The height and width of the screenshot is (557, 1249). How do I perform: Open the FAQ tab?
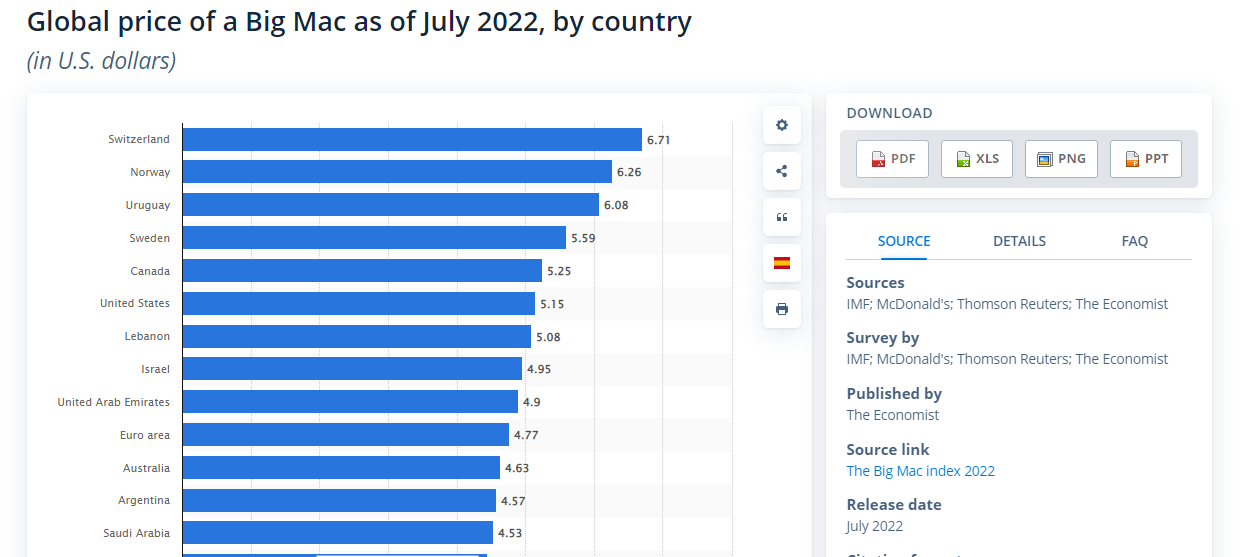pyautogui.click(x=1134, y=241)
